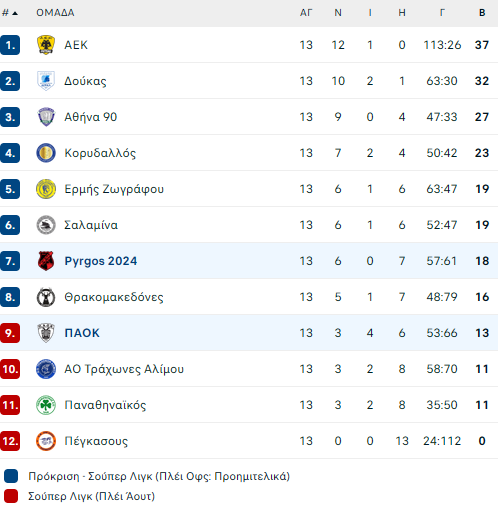Click the blue promotion legend swatch
This screenshot has width=498, height=507.
[x=11, y=476]
